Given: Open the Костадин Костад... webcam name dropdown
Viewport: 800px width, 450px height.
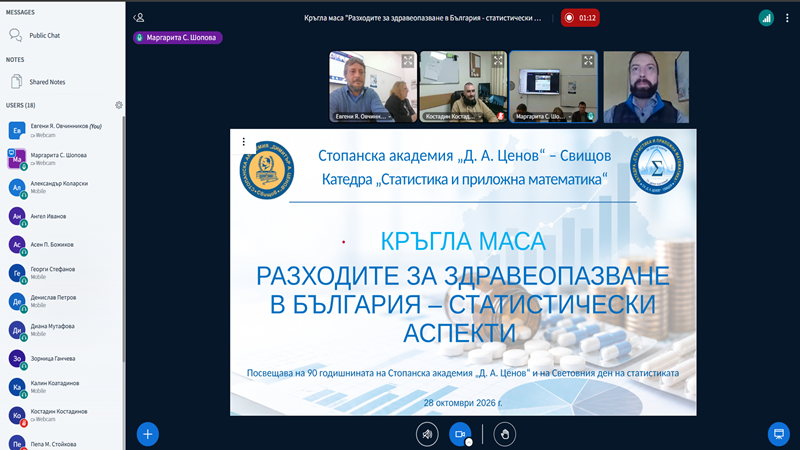Looking at the screenshot, I should pos(454,116).
